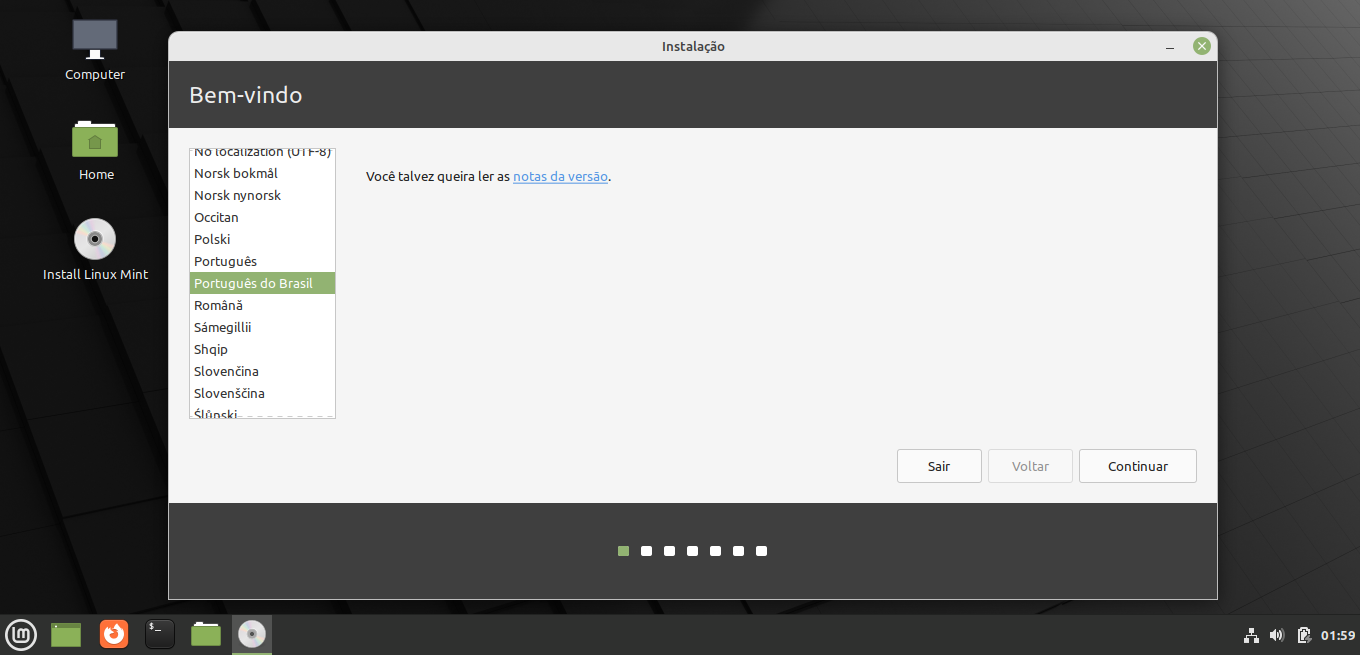Launch the Install Linux Mint disc icon
The image size is (1360, 655).
95,239
